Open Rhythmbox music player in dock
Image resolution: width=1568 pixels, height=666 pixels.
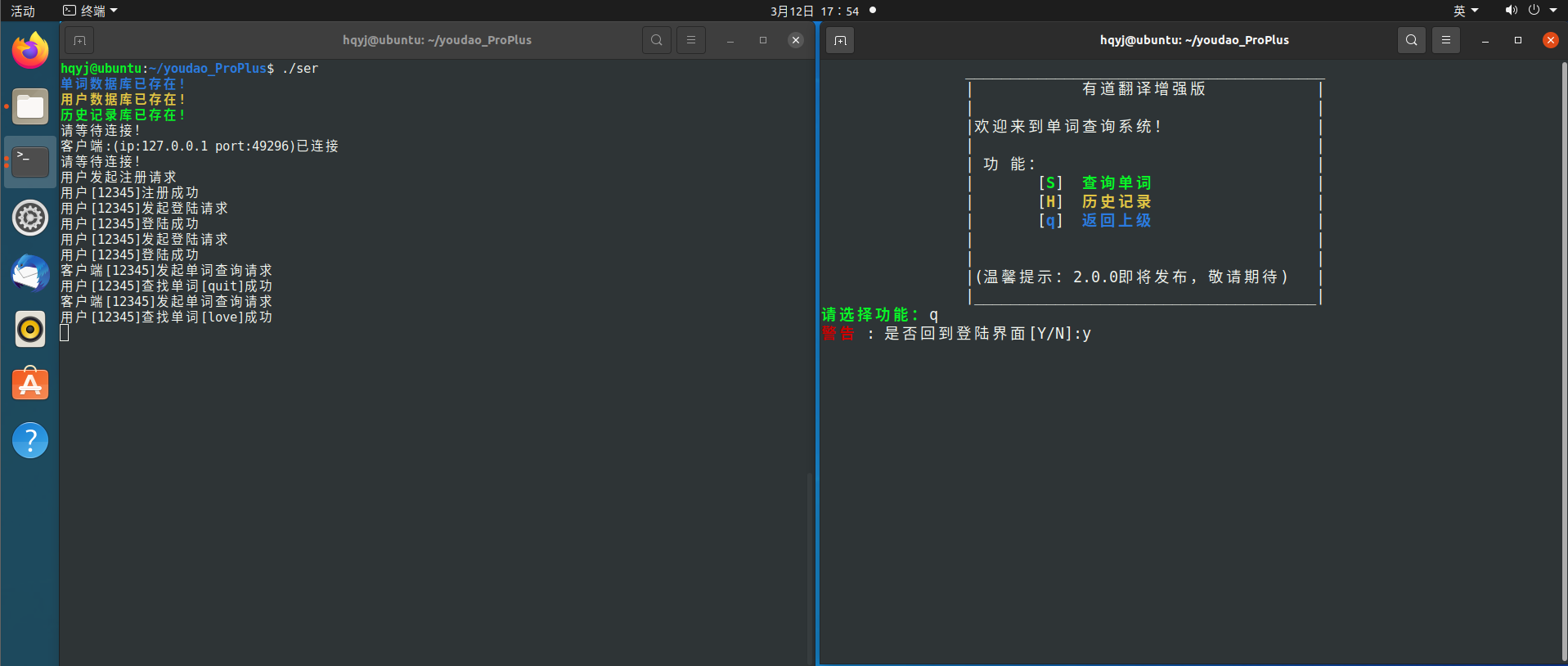coord(30,329)
